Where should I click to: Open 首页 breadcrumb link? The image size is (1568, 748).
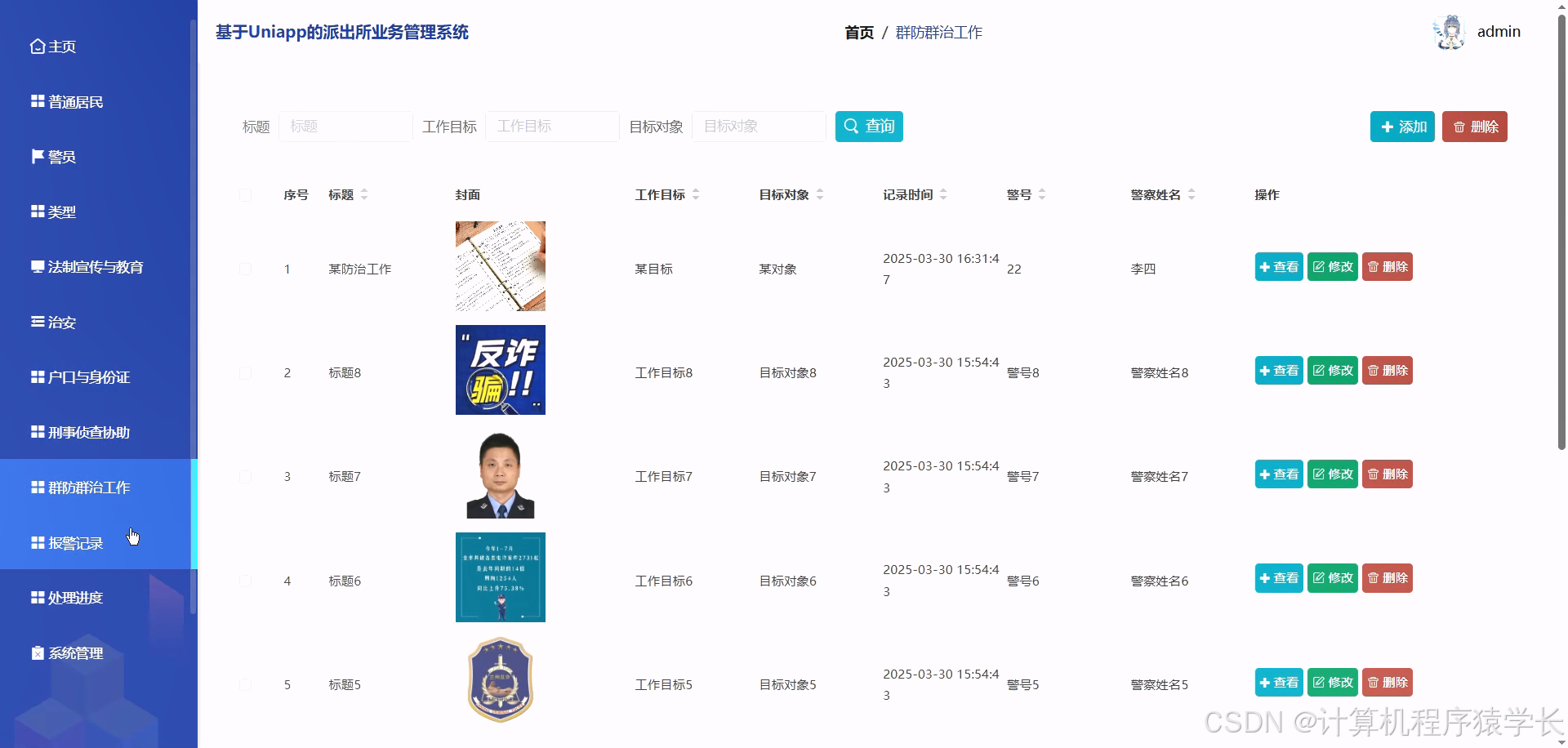coord(858,33)
